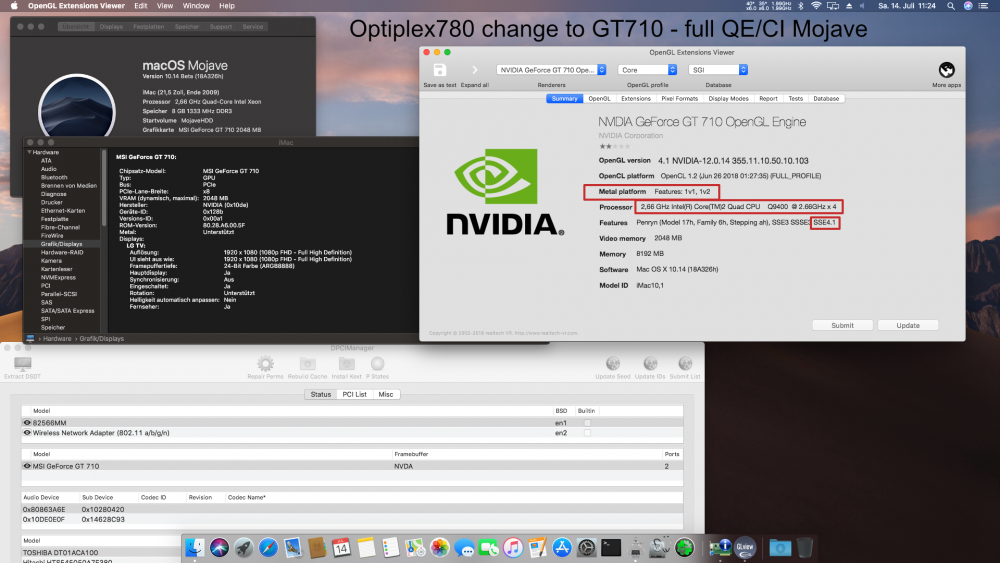The height and width of the screenshot is (563, 1000).
Task: Open Renderers dropdown NVIDIA GeForce GT 710
Action: pyautogui.click(x=551, y=69)
